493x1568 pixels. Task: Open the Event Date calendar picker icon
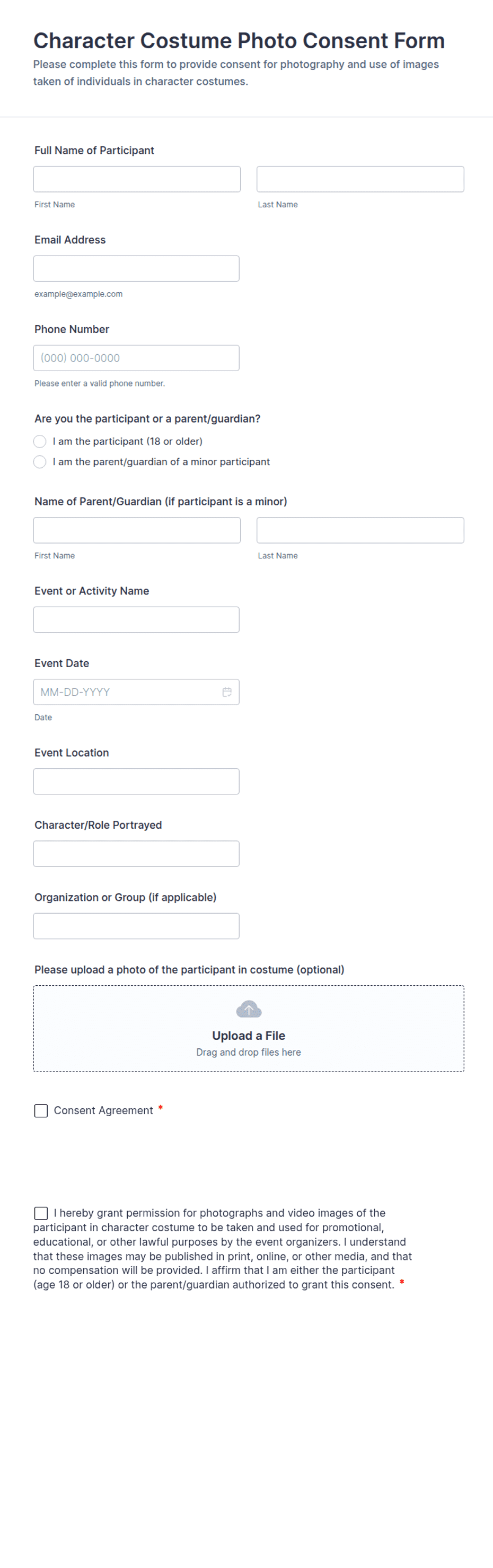coord(227,692)
